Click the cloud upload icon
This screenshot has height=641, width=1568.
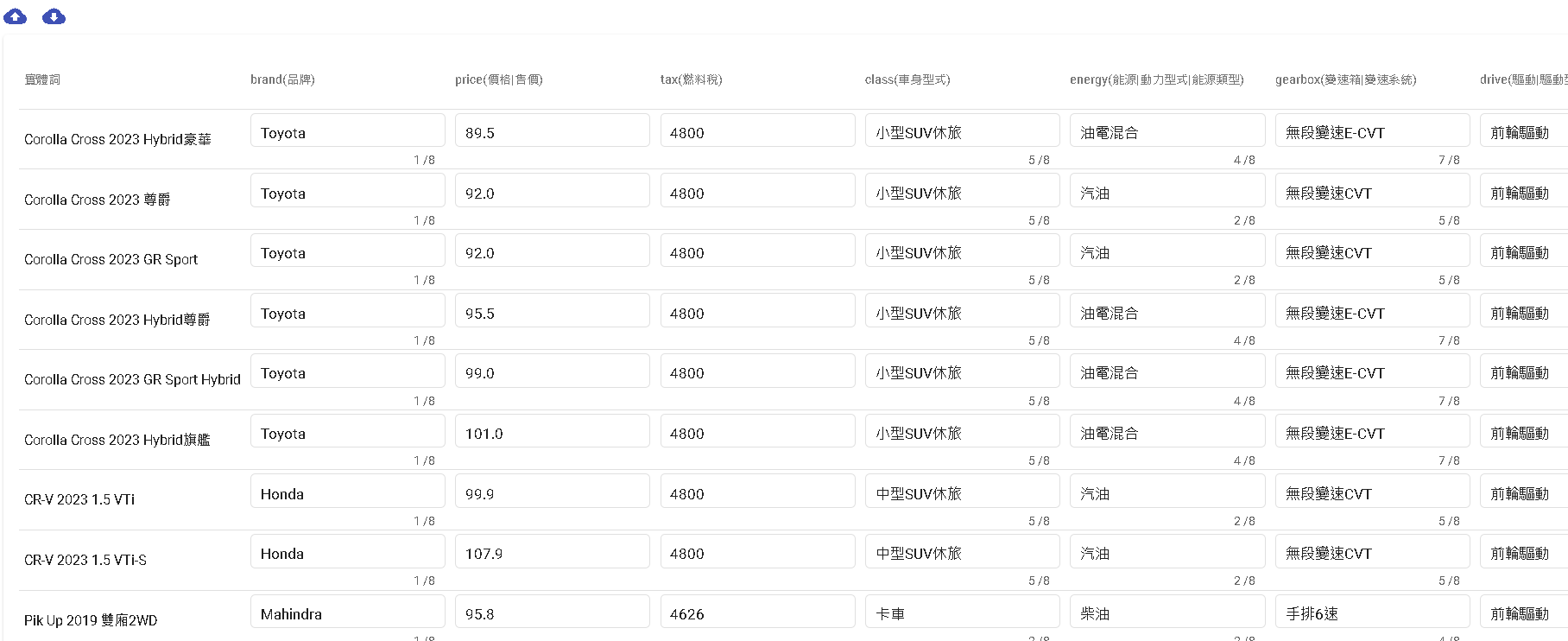pos(16,16)
